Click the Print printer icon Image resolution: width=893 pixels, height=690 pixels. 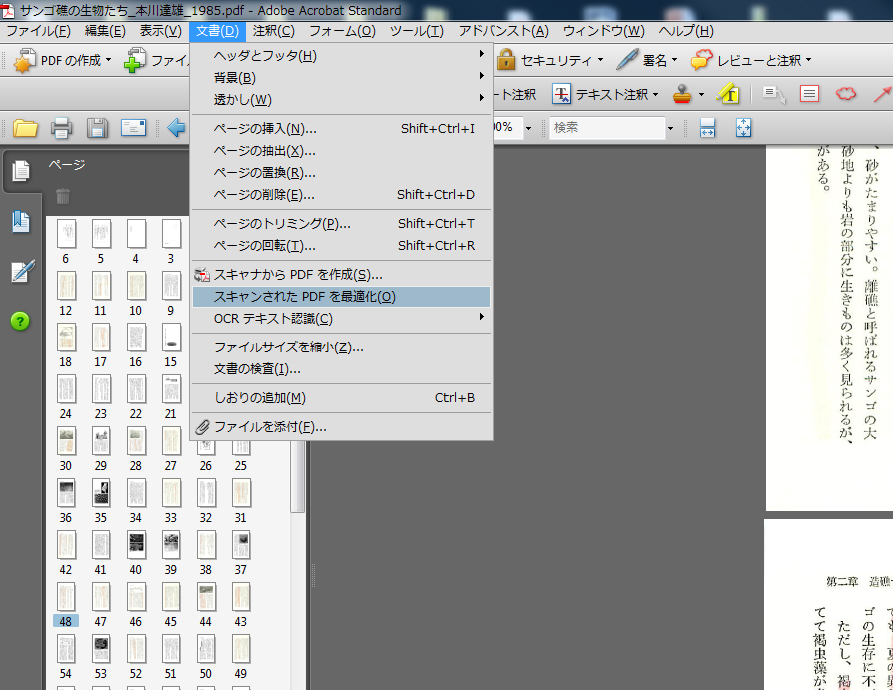(61, 128)
